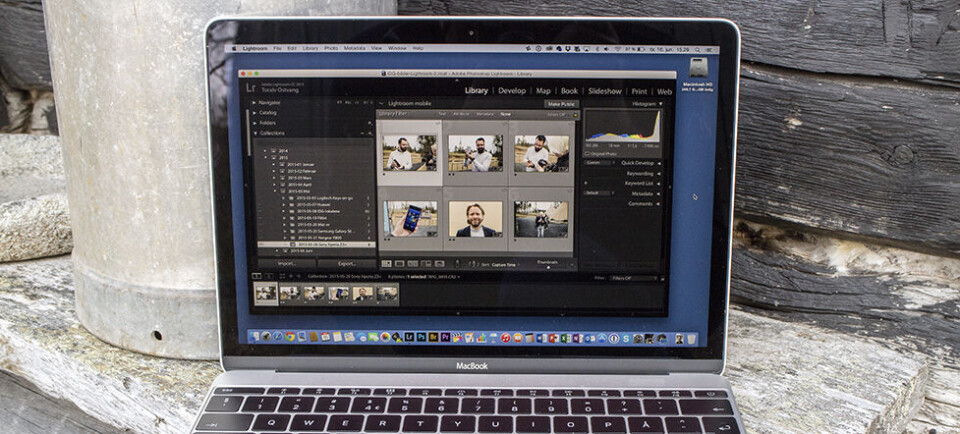Open Premiere Pro in the Dock
Image resolution: width=960 pixels, height=434 pixels.
click(446, 338)
